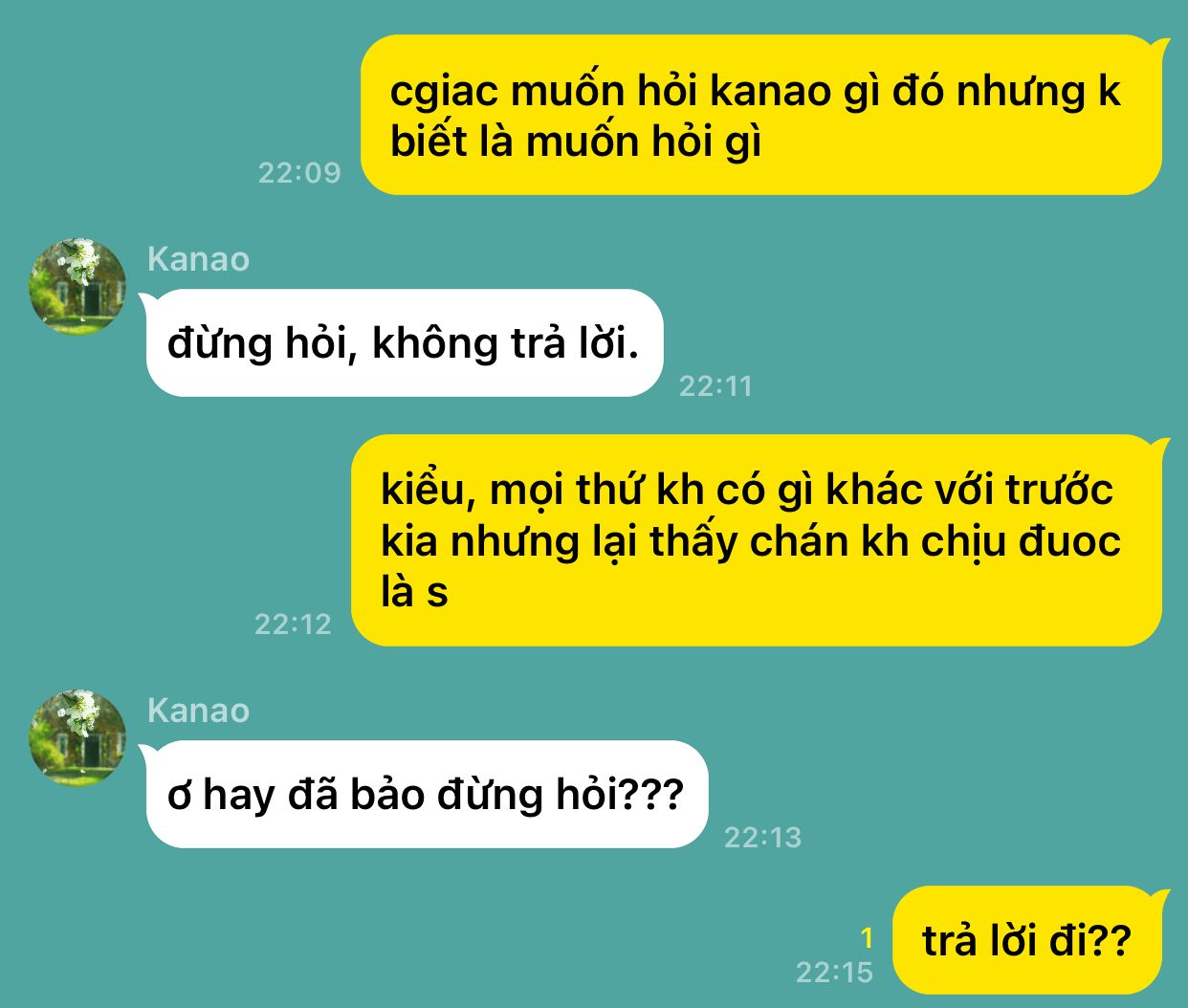1188x1008 pixels.
Task: Open Kanao's avatar above the 'đừng hỏi, không trả lời' message
Action: tap(77, 286)
